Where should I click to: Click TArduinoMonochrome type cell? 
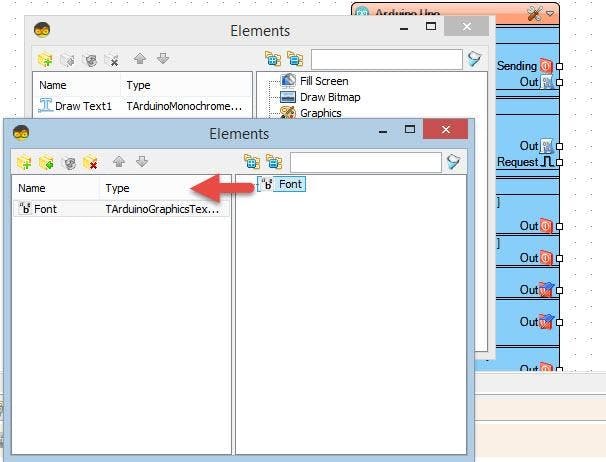point(184,106)
